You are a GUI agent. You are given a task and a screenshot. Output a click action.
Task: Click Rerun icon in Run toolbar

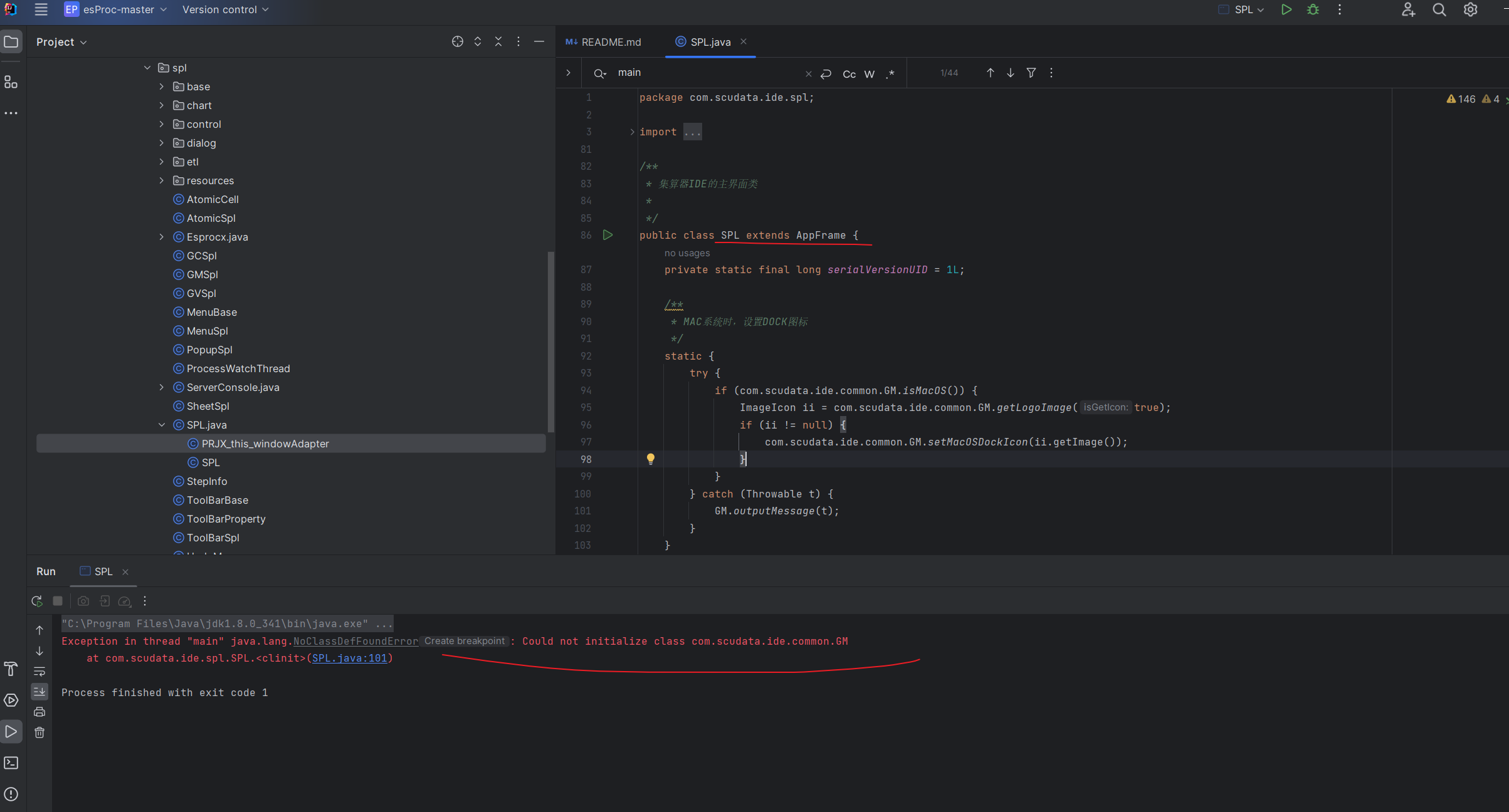(37, 601)
